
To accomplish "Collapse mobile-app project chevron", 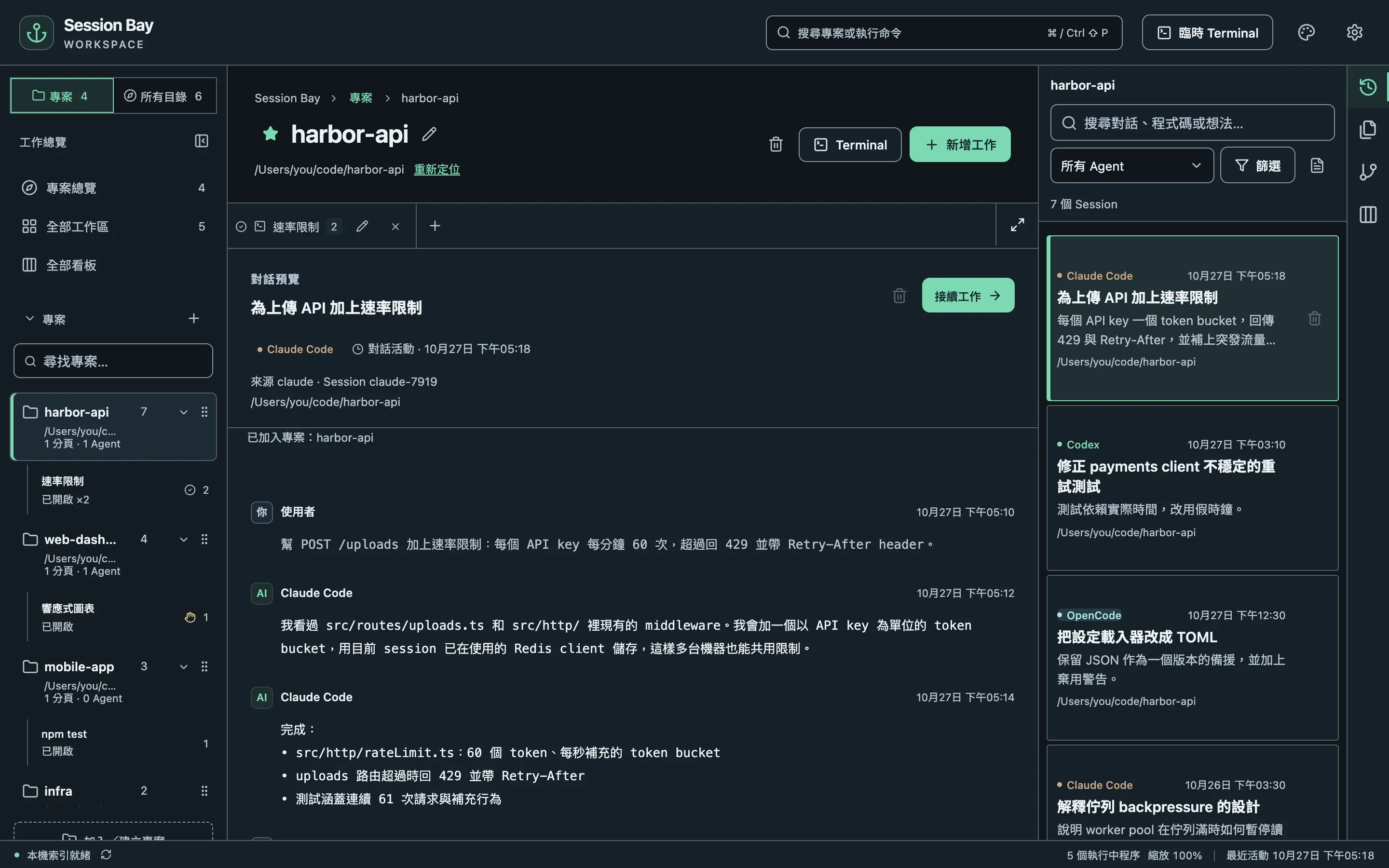I will 184,667.
